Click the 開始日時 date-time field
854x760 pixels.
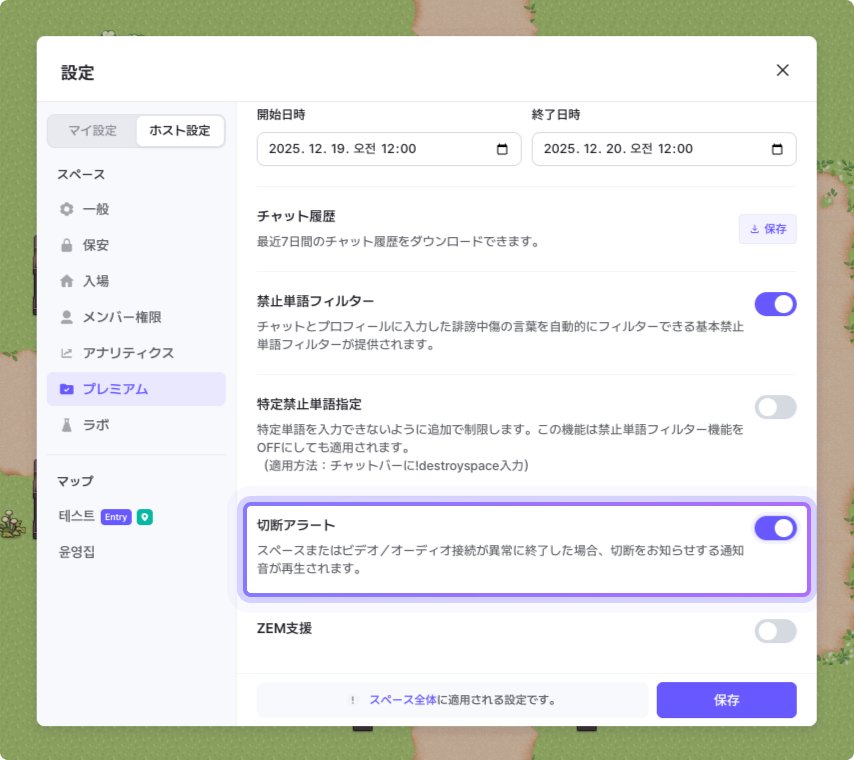click(389, 149)
